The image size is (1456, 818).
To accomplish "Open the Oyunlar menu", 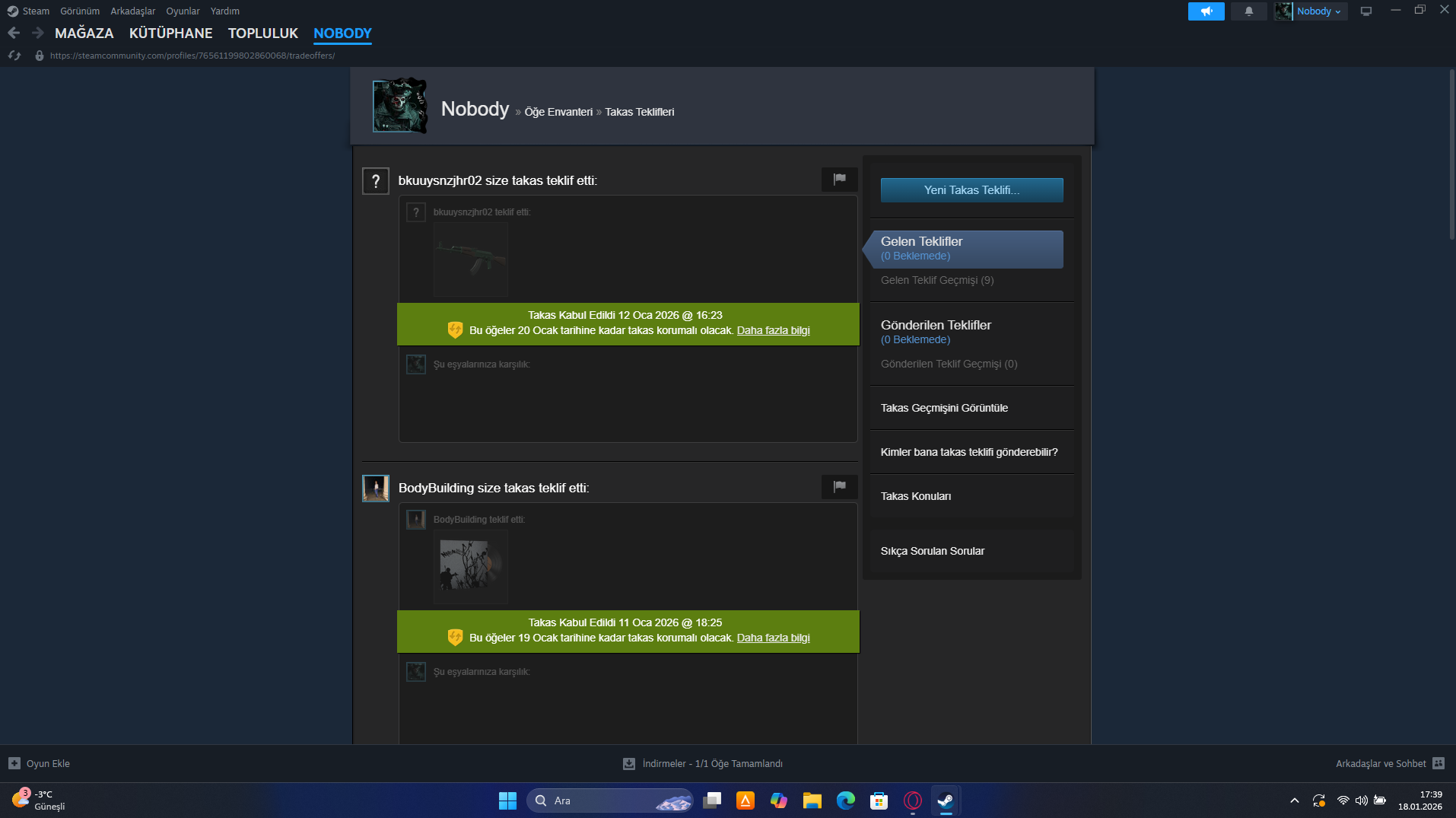I will pos(183,11).
